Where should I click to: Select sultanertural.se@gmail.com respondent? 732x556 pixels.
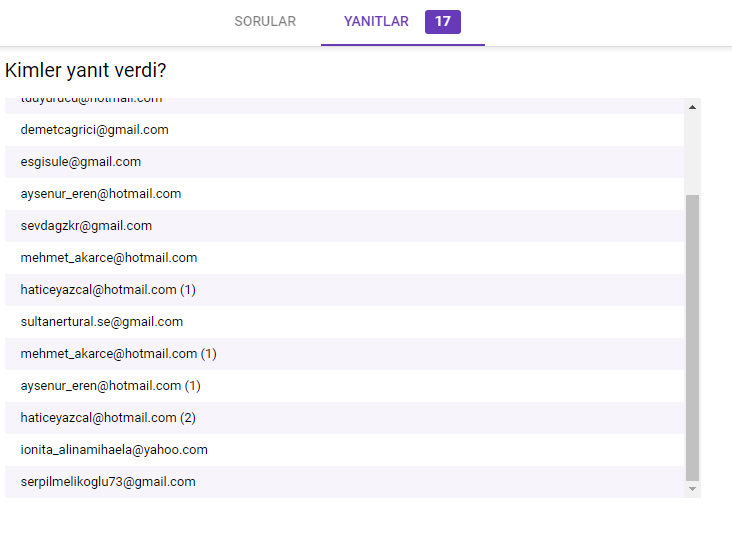(x=102, y=322)
